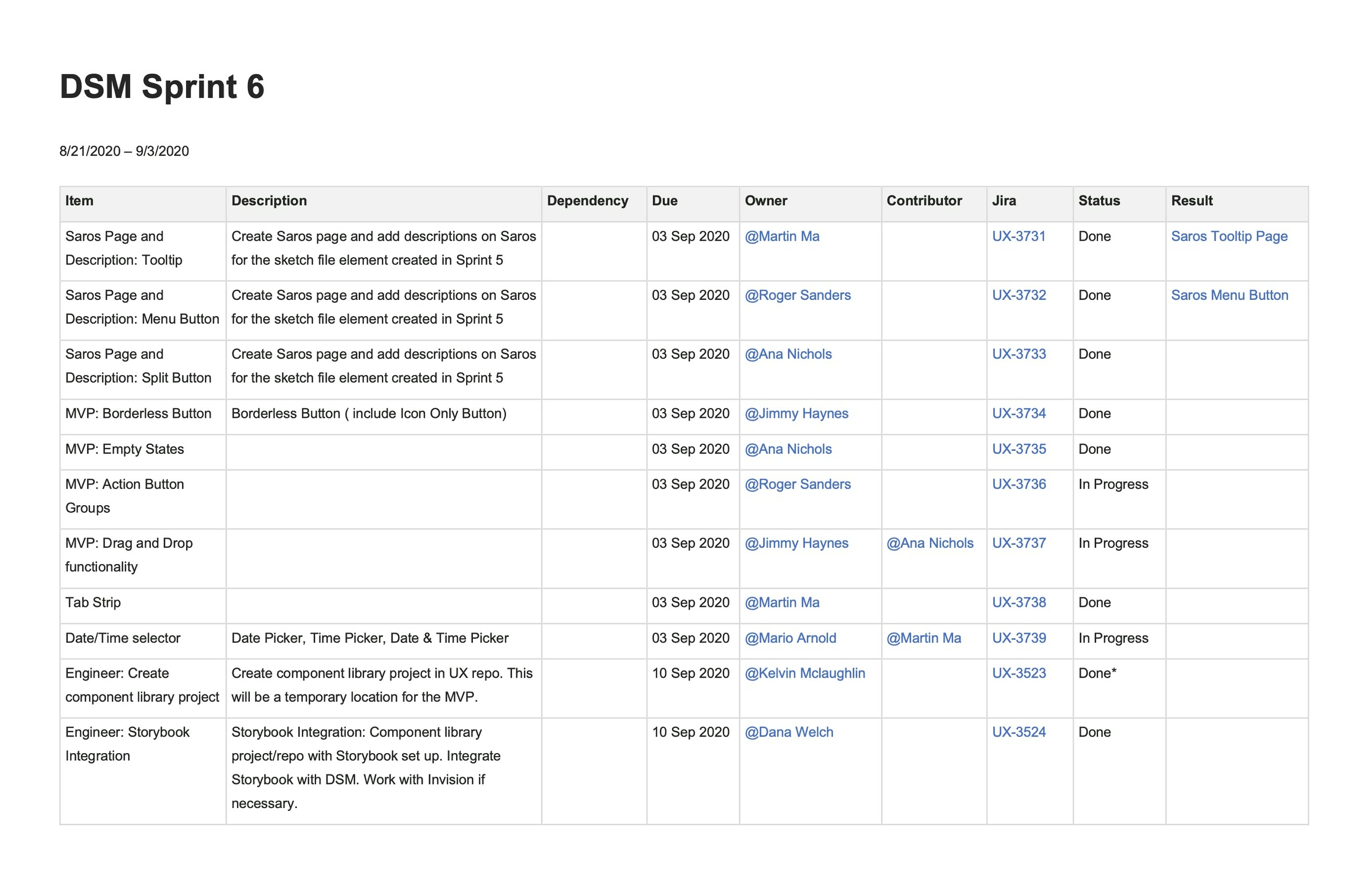Follow the Saros Menu Button result link
Screen dimensions: 1372x884
pos(1229,295)
